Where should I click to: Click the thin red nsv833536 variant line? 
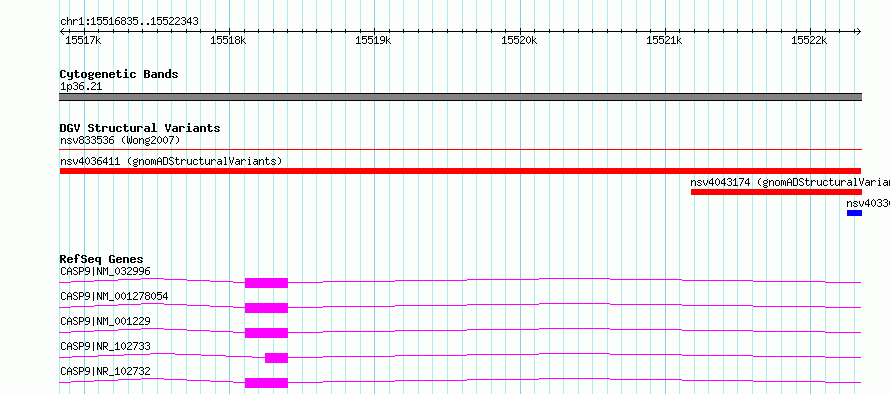[460, 150]
